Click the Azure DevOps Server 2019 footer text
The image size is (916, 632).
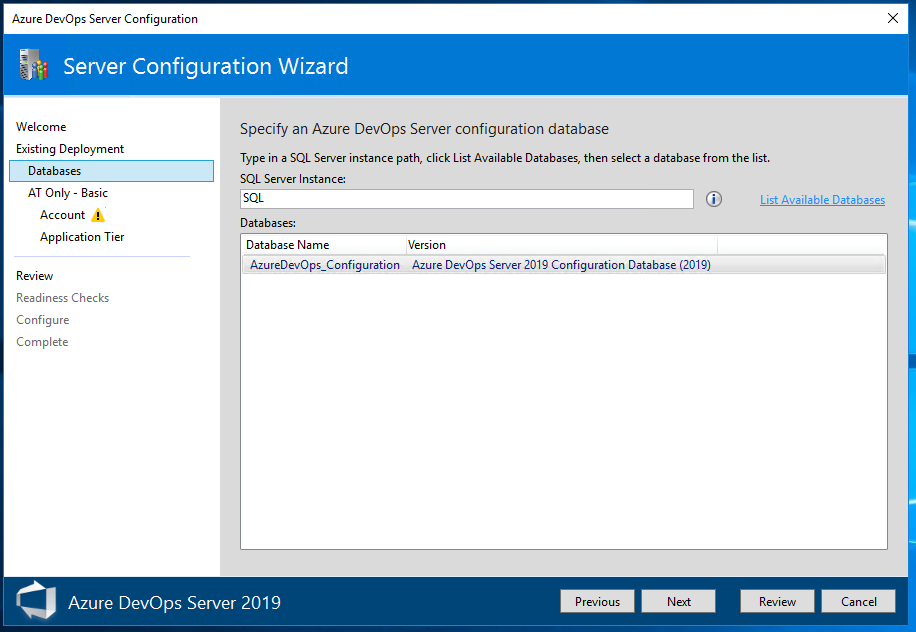pyautogui.click(x=175, y=602)
